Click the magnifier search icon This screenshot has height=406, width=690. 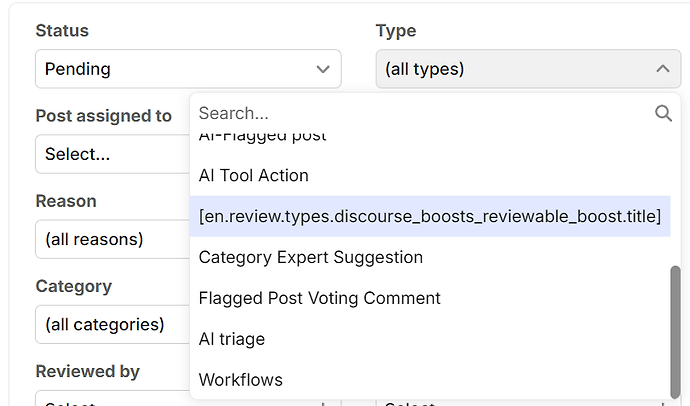coord(663,113)
